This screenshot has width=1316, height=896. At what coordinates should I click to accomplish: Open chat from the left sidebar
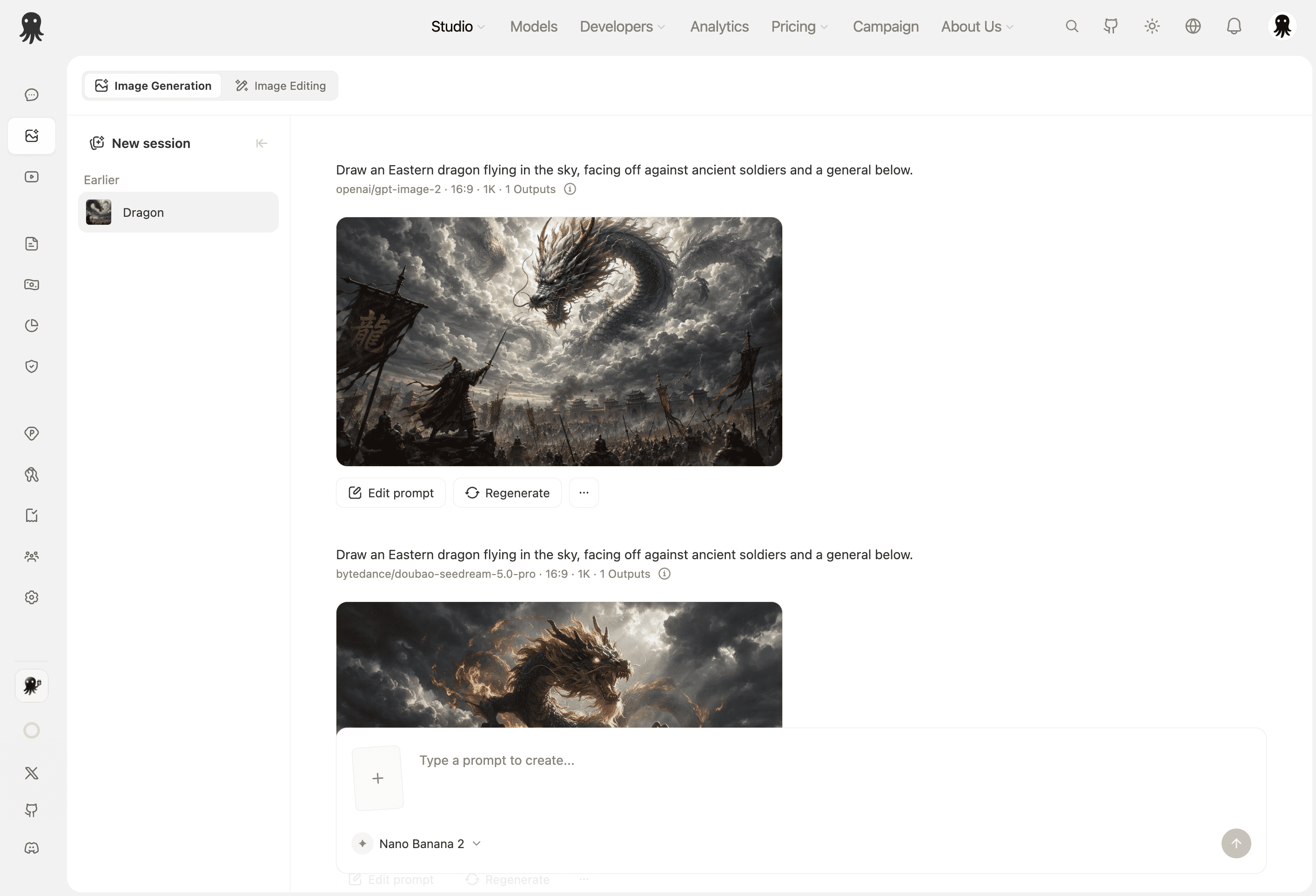click(32, 94)
